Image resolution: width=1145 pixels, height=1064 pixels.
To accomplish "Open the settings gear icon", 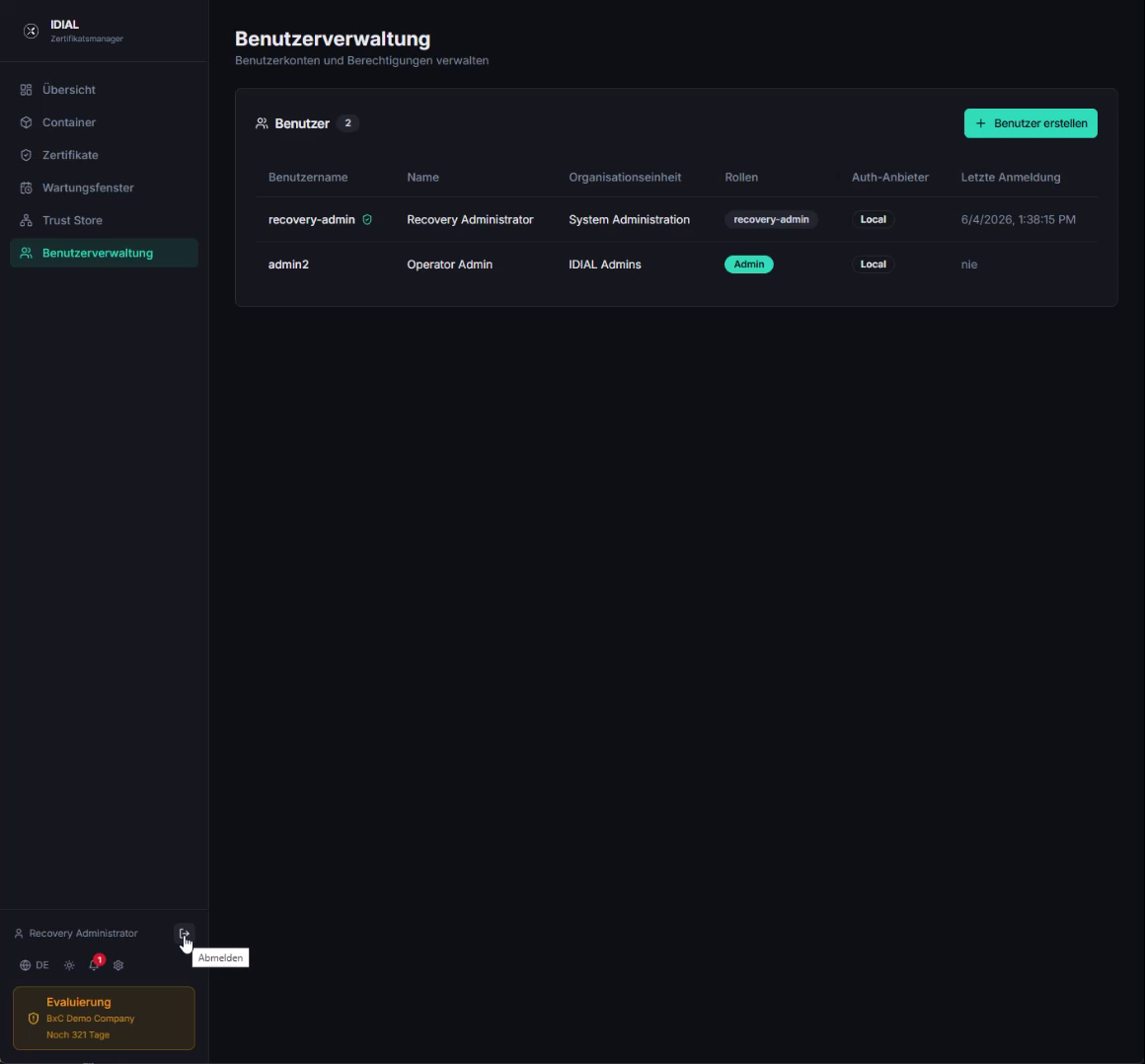I will tap(118, 964).
